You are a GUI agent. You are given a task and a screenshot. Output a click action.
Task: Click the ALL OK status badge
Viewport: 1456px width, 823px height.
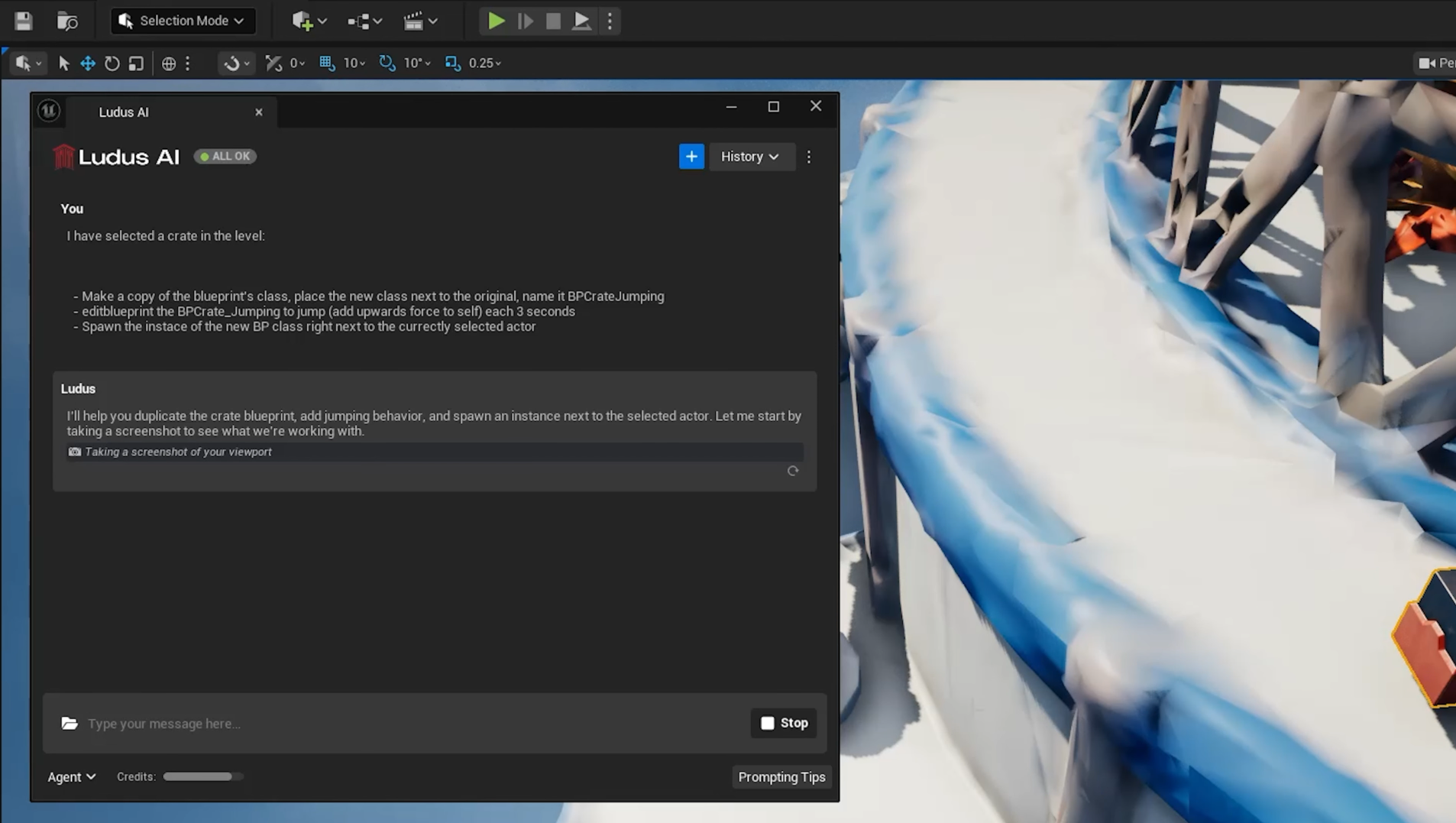[225, 156]
